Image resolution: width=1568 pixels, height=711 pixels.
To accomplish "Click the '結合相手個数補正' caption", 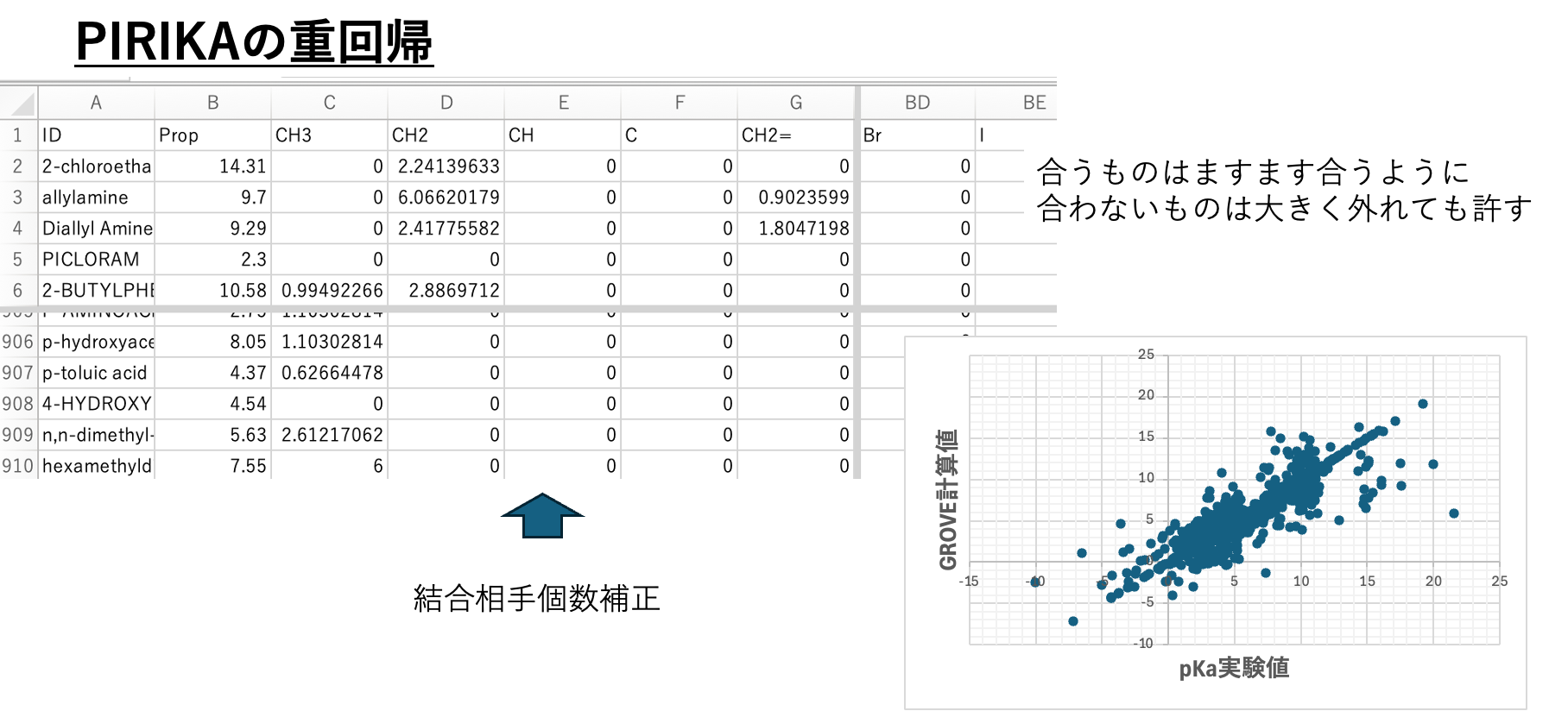I will [536, 598].
